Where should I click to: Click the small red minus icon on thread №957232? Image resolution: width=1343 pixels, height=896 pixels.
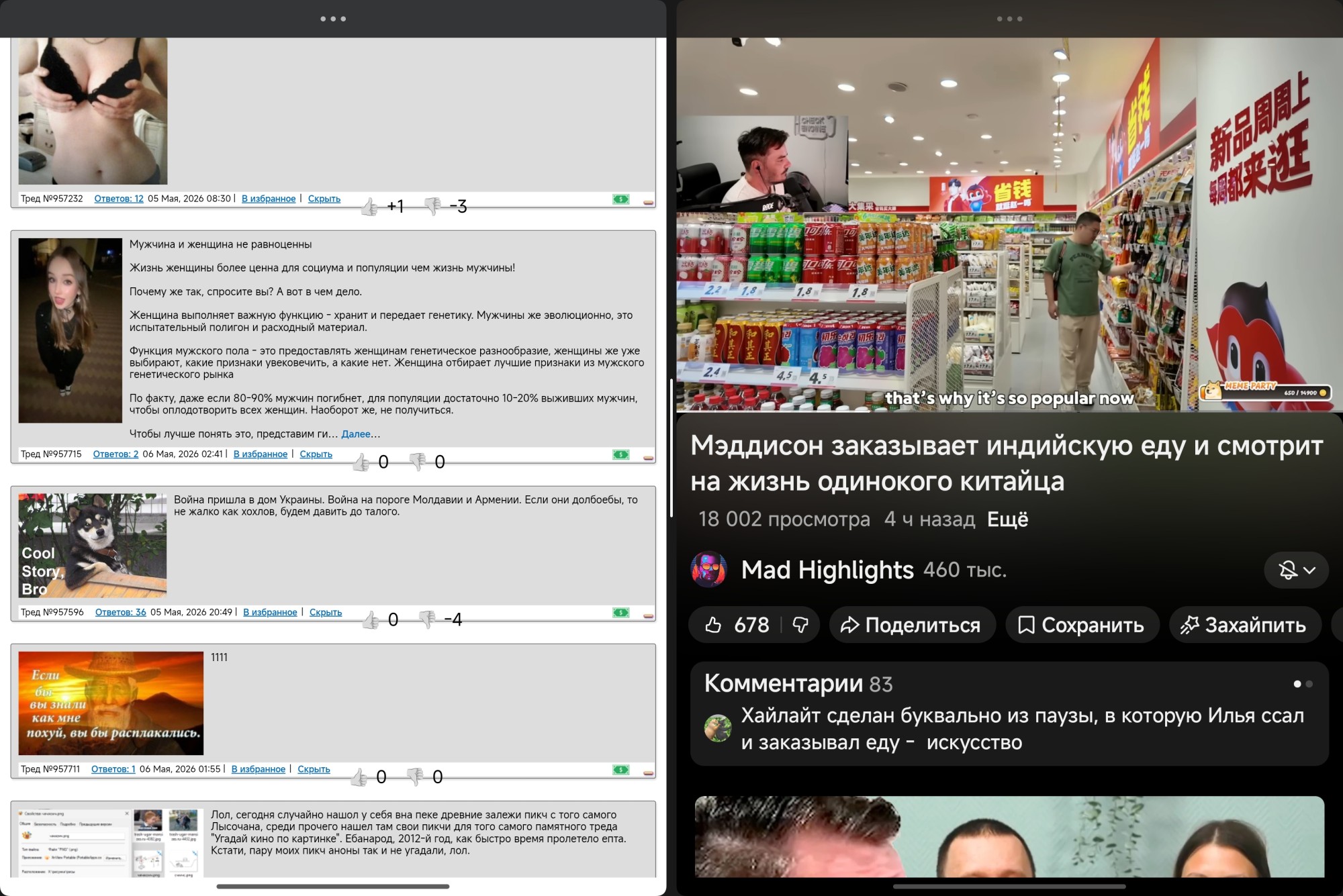pos(648,202)
